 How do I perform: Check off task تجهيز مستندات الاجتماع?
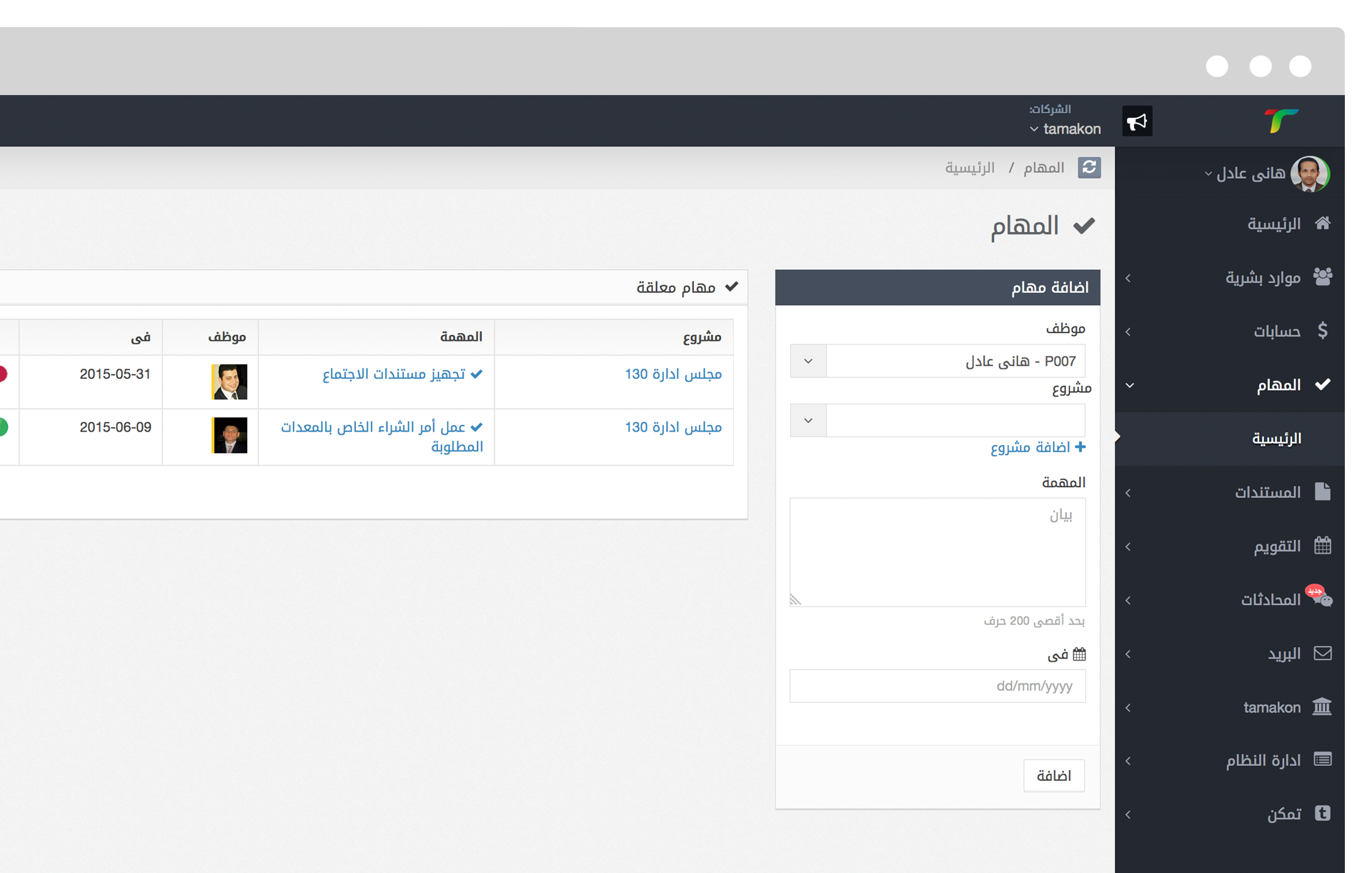click(x=477, y=374)
